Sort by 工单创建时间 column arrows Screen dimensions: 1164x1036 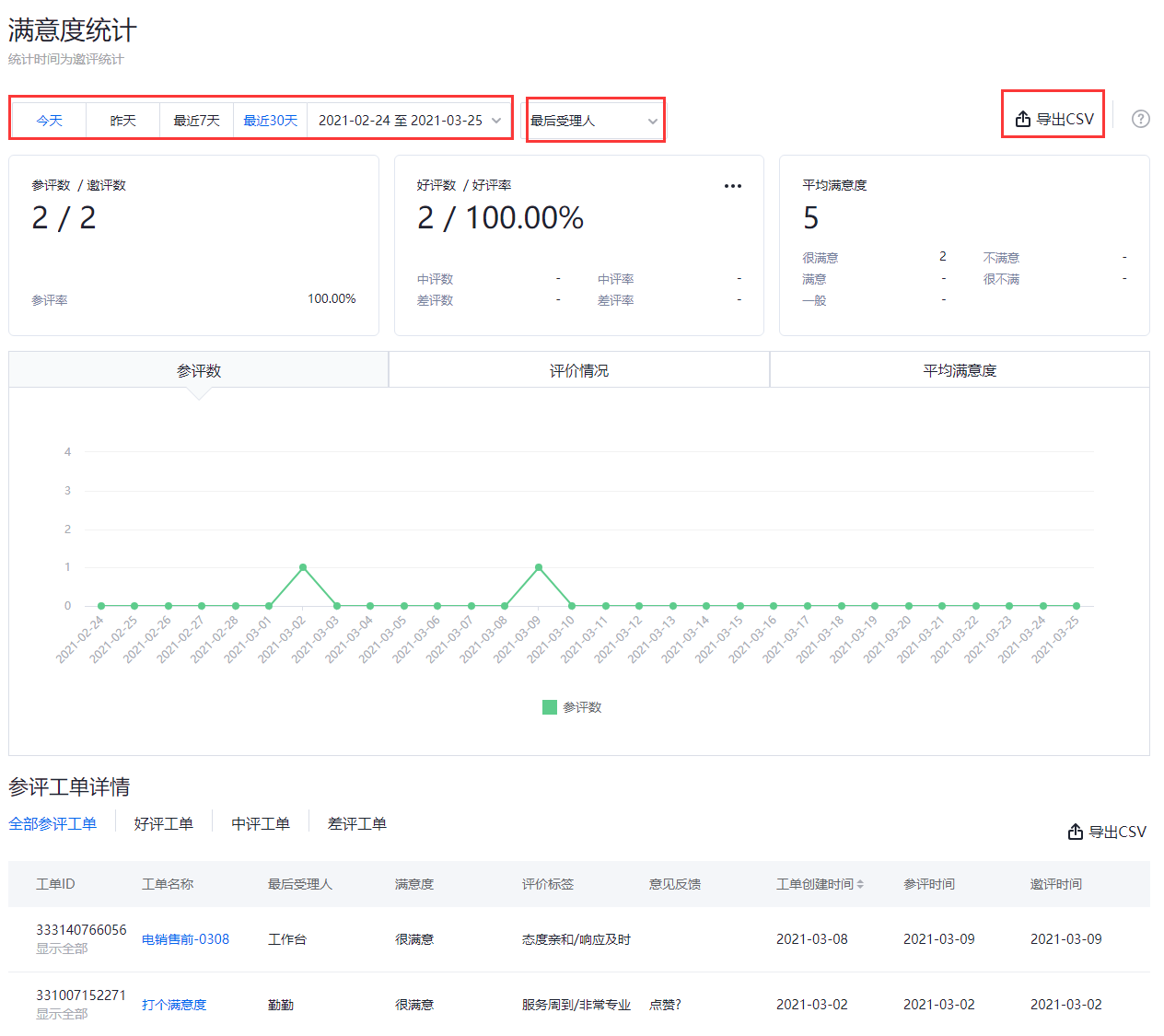[860, 884]
